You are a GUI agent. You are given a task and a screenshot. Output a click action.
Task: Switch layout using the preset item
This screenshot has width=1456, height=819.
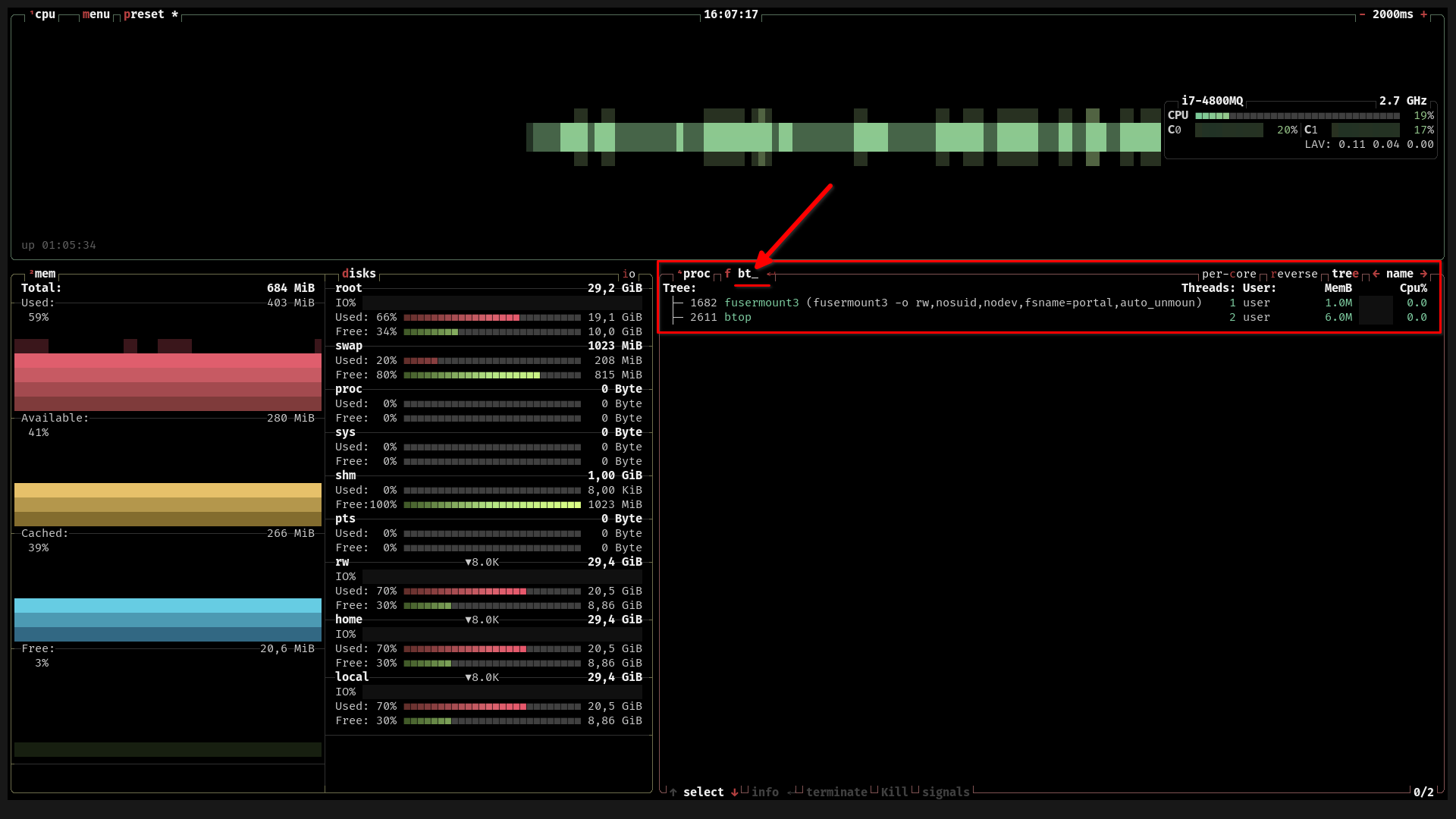pyautogui.click(x=145, y=14)
